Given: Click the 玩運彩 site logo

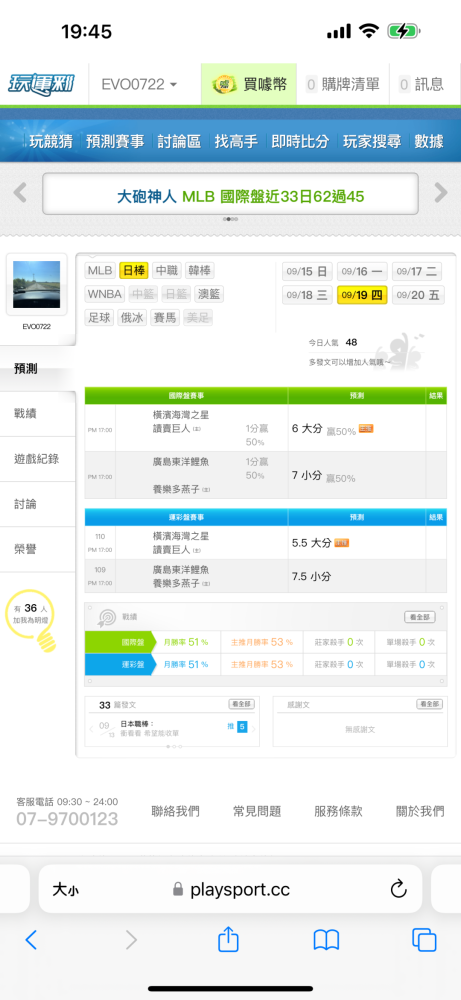Looking at the screenshot, I should (41, 84).
